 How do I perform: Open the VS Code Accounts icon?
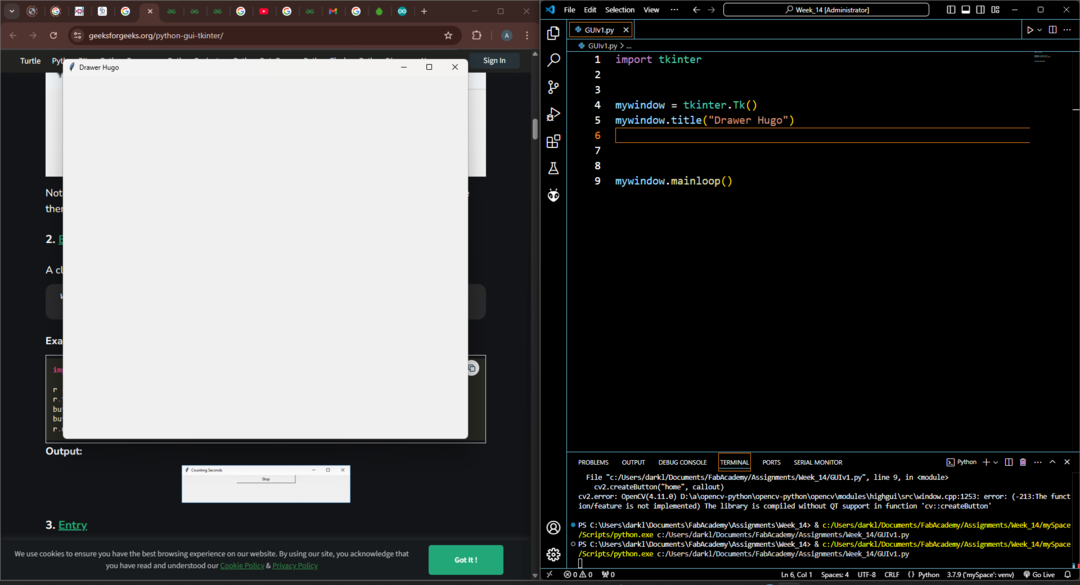coord(553,528)
